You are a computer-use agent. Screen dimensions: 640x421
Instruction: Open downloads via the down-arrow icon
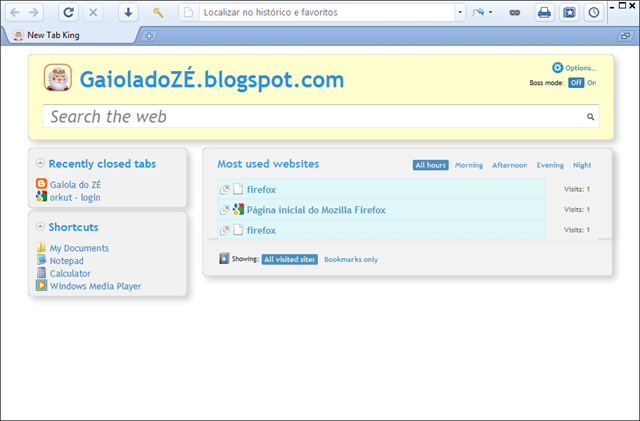tap(128, 13)
